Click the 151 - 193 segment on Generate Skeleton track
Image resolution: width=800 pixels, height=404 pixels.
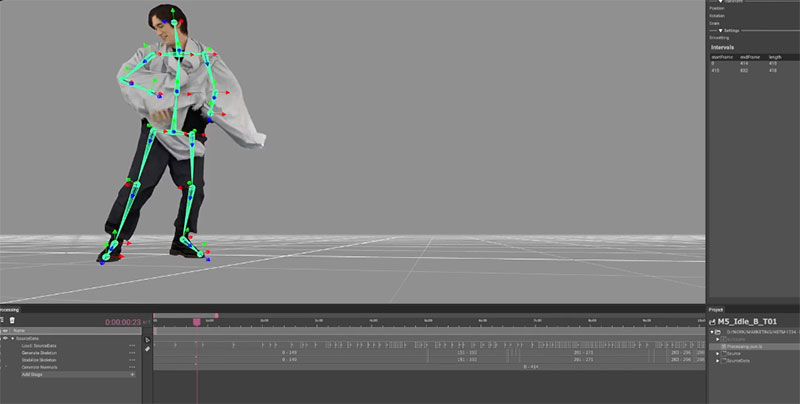click(x=467, y=352)
